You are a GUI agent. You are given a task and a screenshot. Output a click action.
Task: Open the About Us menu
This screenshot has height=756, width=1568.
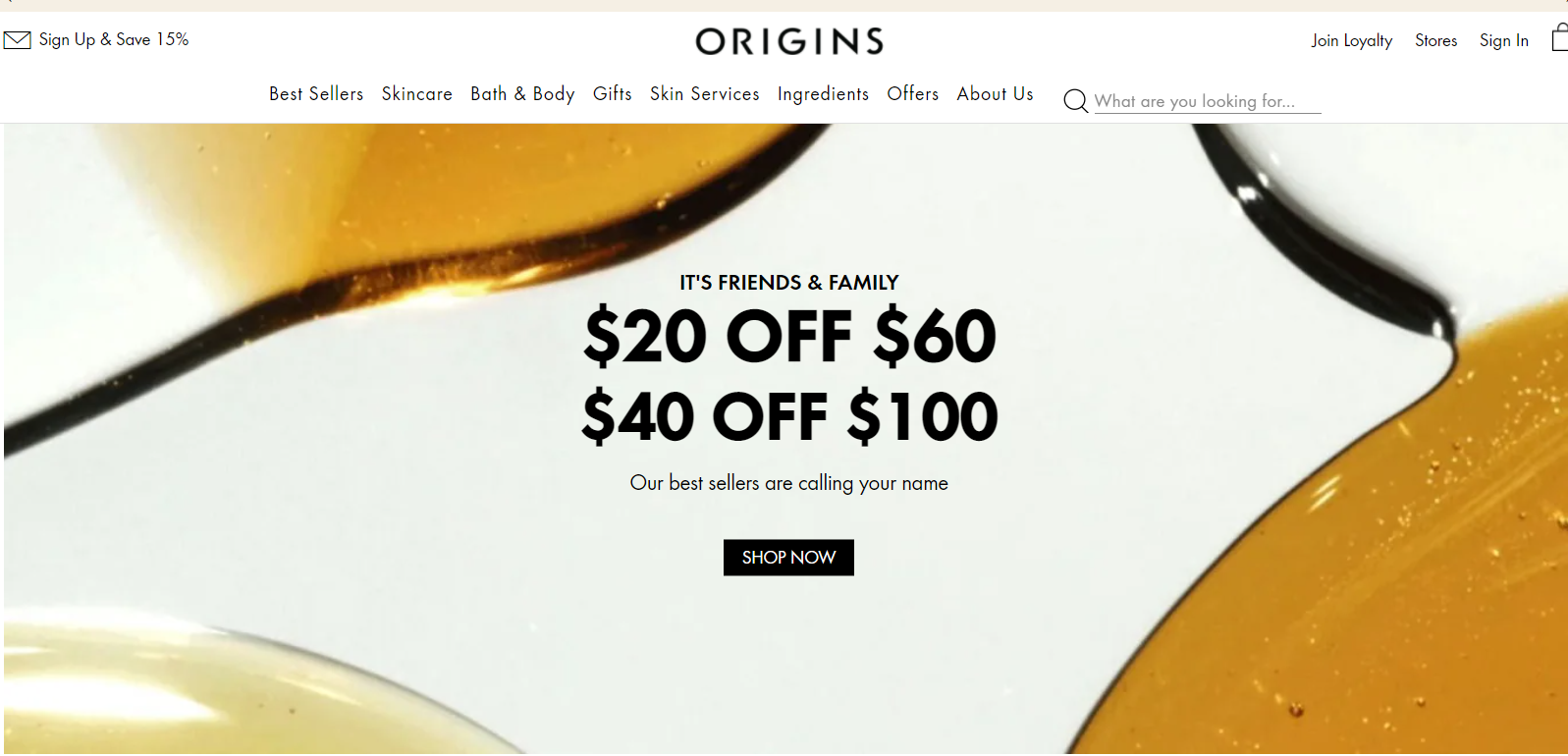pyautogui.click(x=995, y=94)
